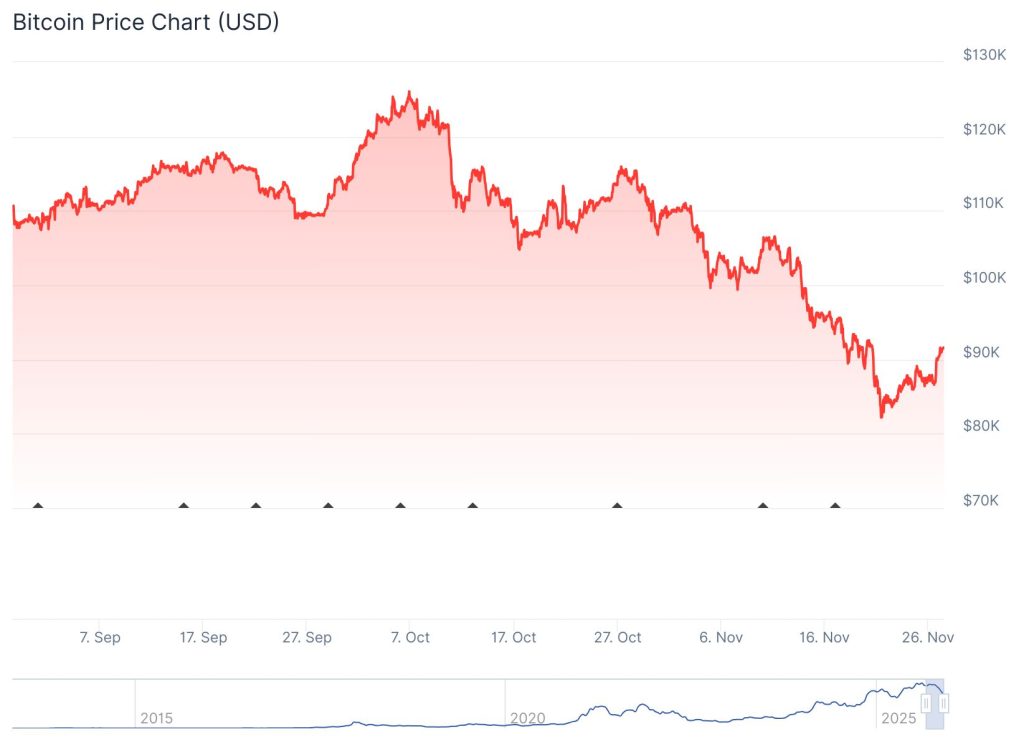Click the leftmost diamond event marker
This screenshot has height=747, width=1024.
(x=38, y=506)
